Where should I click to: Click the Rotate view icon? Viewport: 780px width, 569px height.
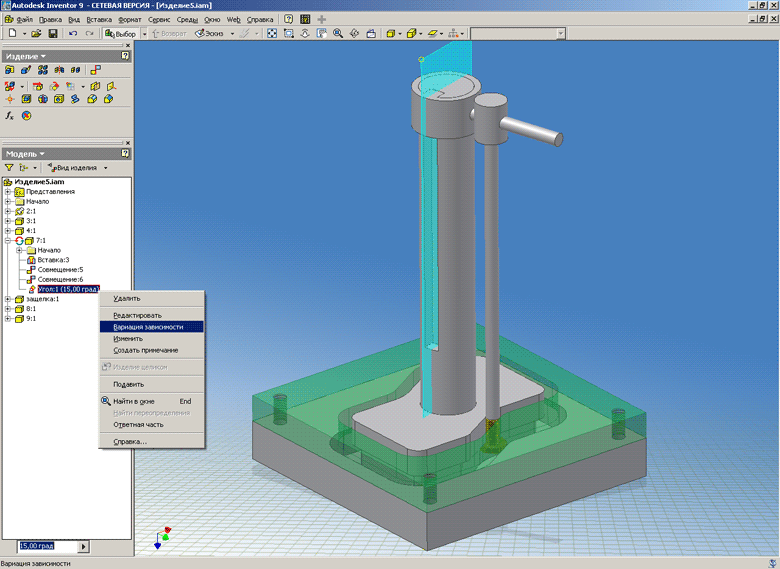[x=354, y=33]
